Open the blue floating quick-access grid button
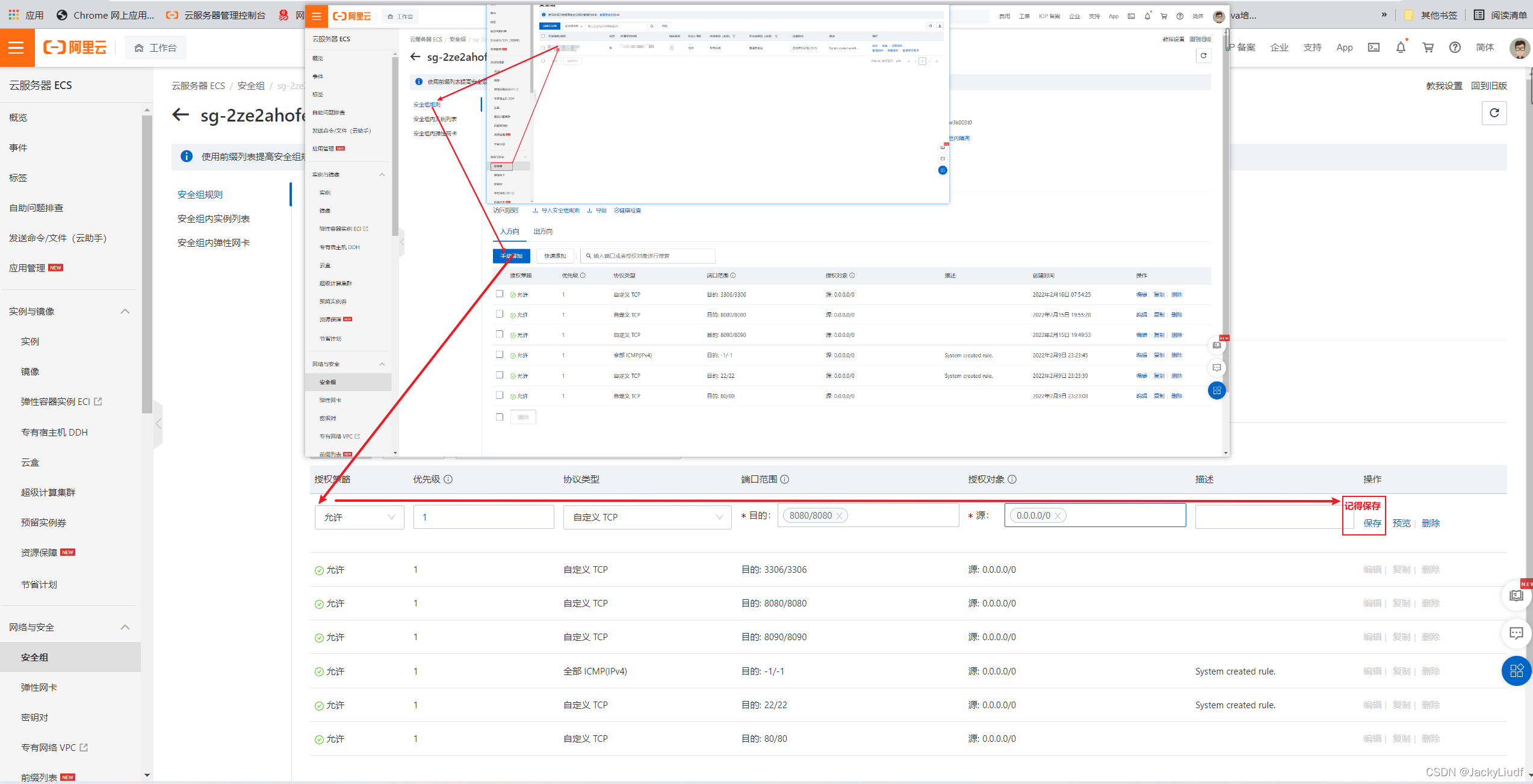This screenshot has width=1533, height=784. pos(1516,670)
